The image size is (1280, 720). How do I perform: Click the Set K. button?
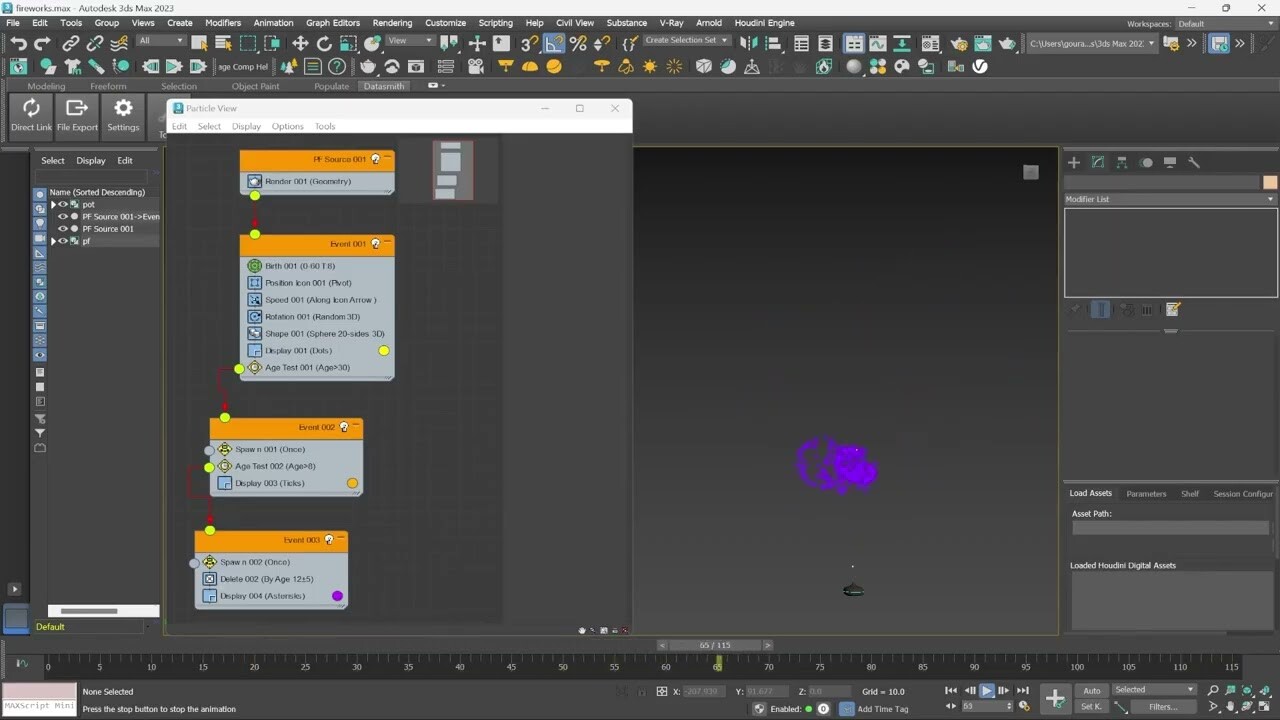click(x=1092, y=707)
